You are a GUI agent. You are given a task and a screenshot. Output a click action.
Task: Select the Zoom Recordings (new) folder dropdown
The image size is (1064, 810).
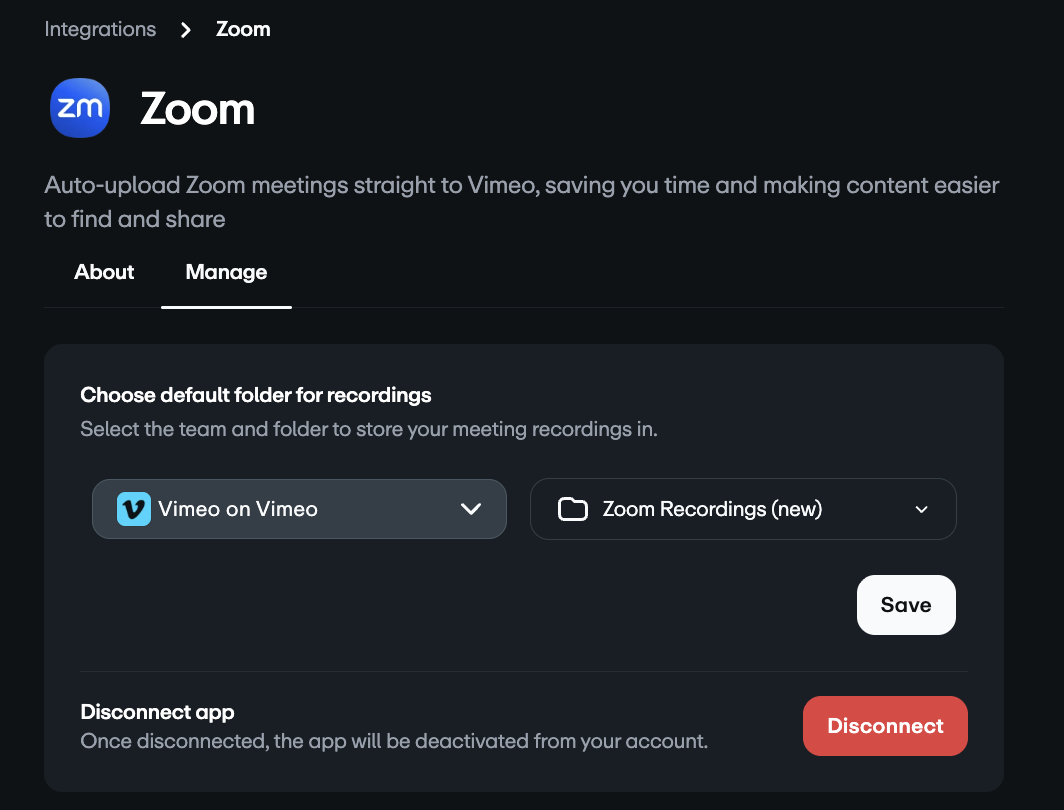pyautogui.click(x=742, y=509)
